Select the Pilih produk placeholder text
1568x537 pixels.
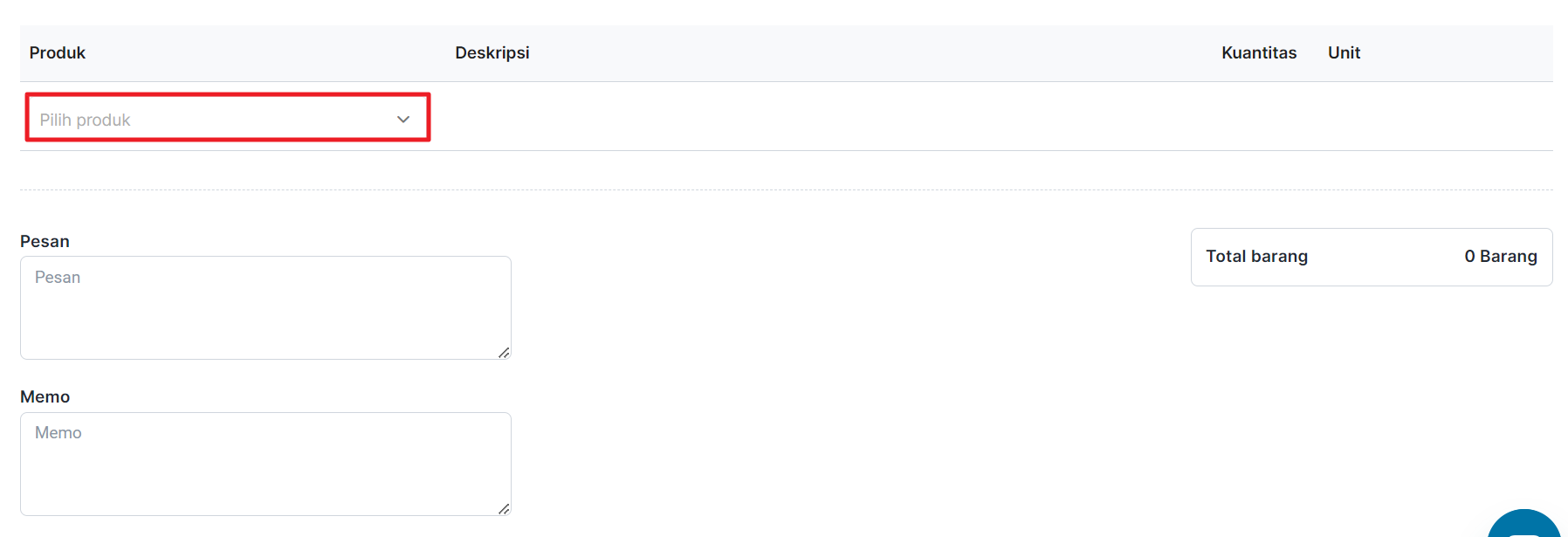pos(85,120)
